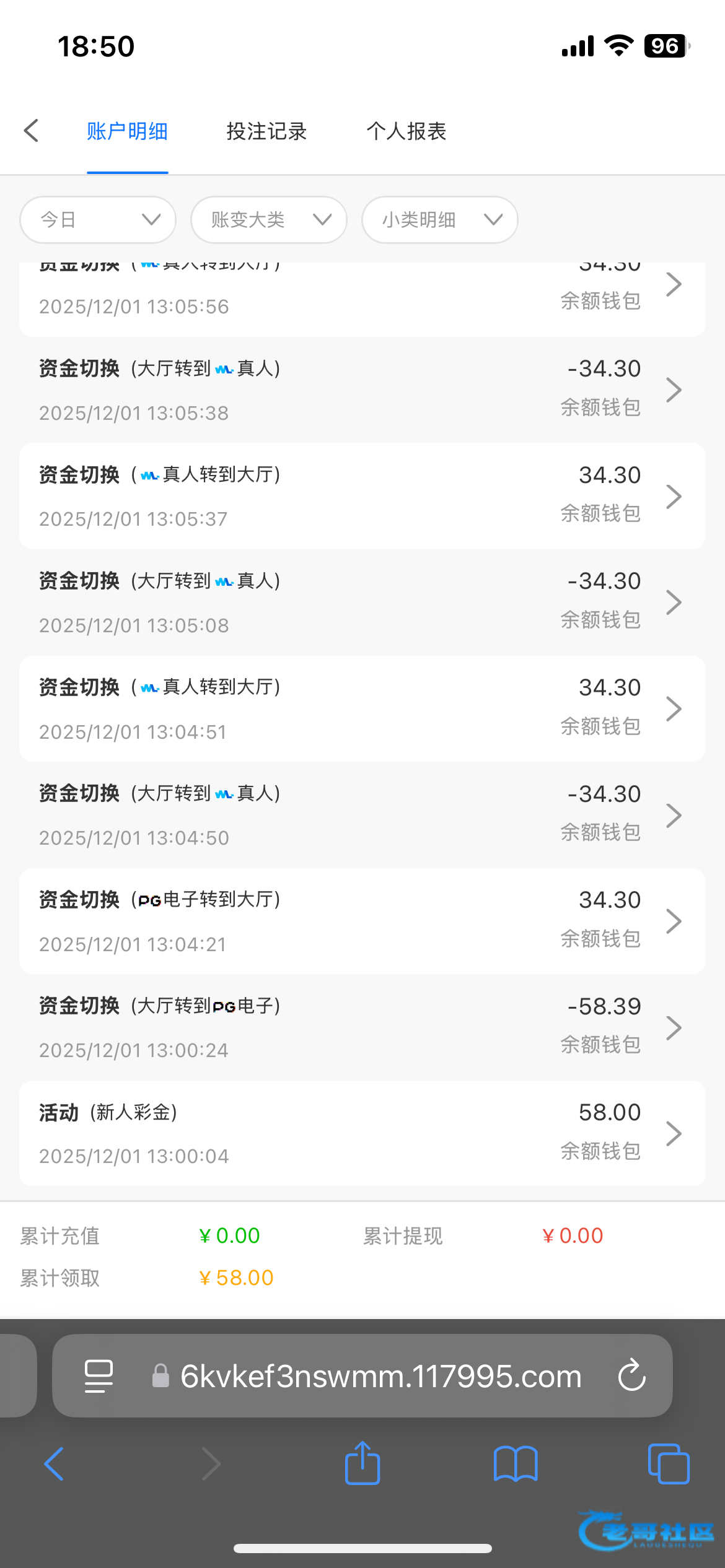Expand the 今日 date filter dropdown

pyautogui.click(x=98, y=220)
